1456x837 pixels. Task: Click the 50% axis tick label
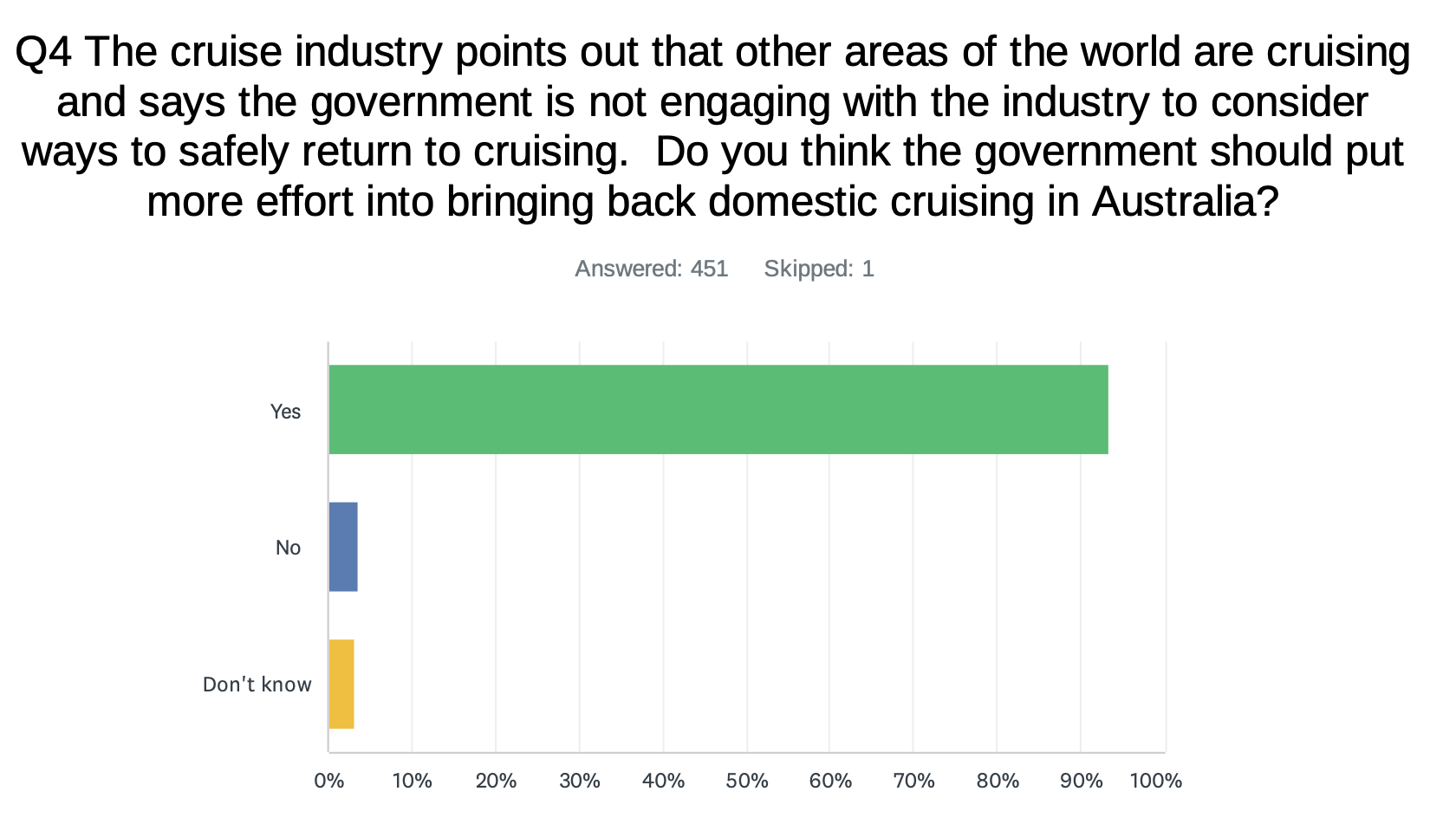[x=747, y=781]
